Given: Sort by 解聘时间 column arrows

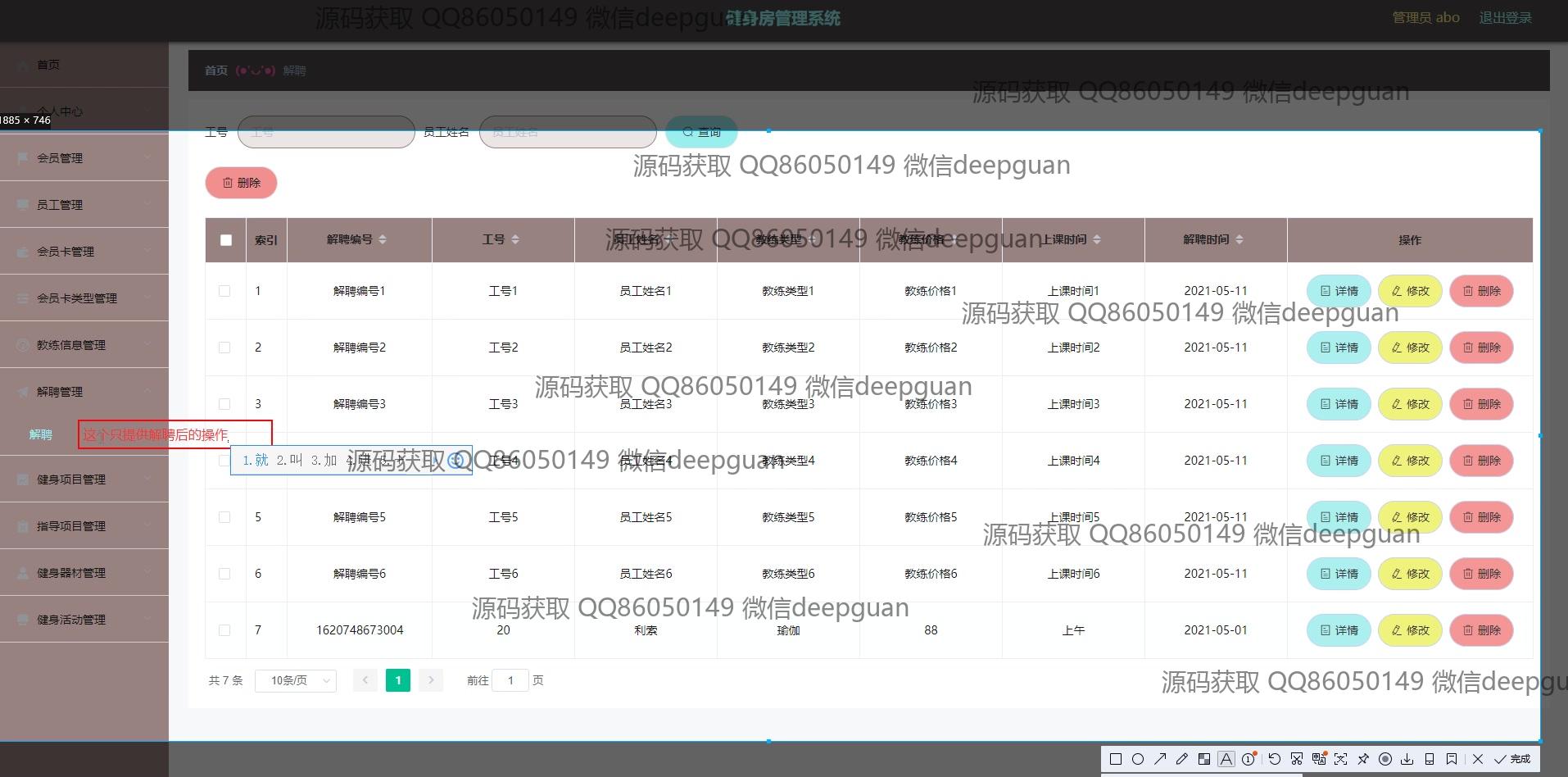Looking at the screenshot, I should [x=1239, y=240].
